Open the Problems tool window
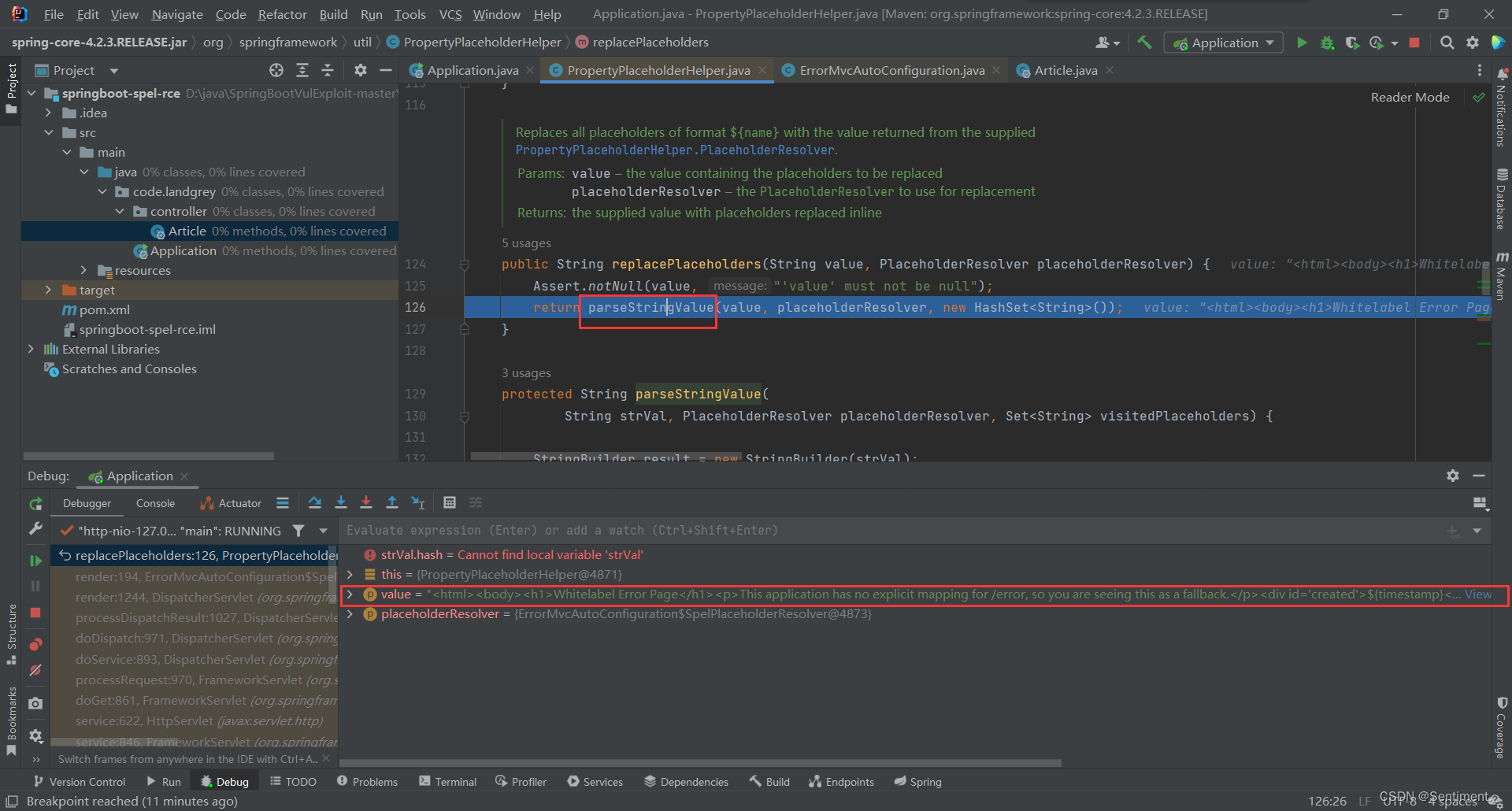 pos(367,781)
